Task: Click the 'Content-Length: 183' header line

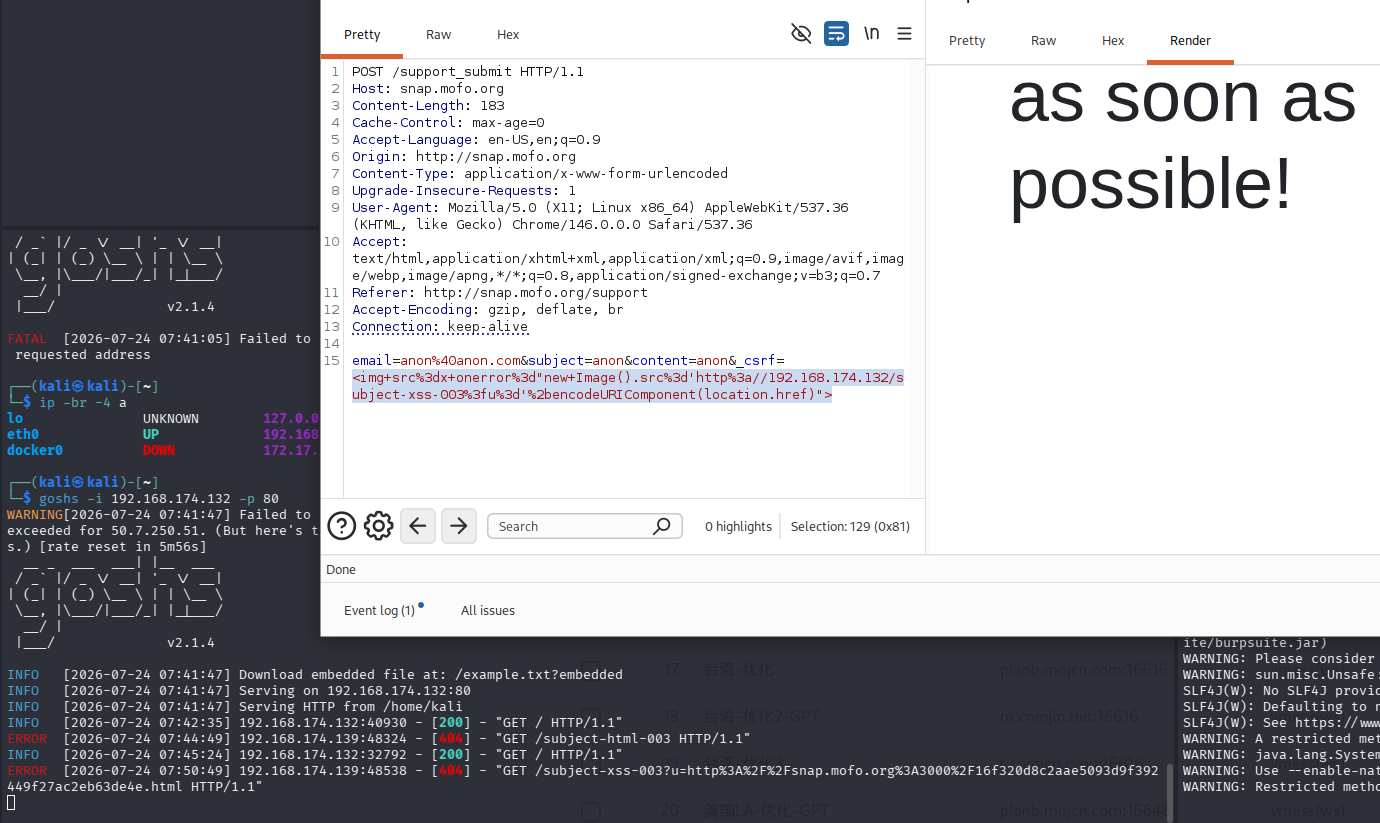Action: point(428,105)
